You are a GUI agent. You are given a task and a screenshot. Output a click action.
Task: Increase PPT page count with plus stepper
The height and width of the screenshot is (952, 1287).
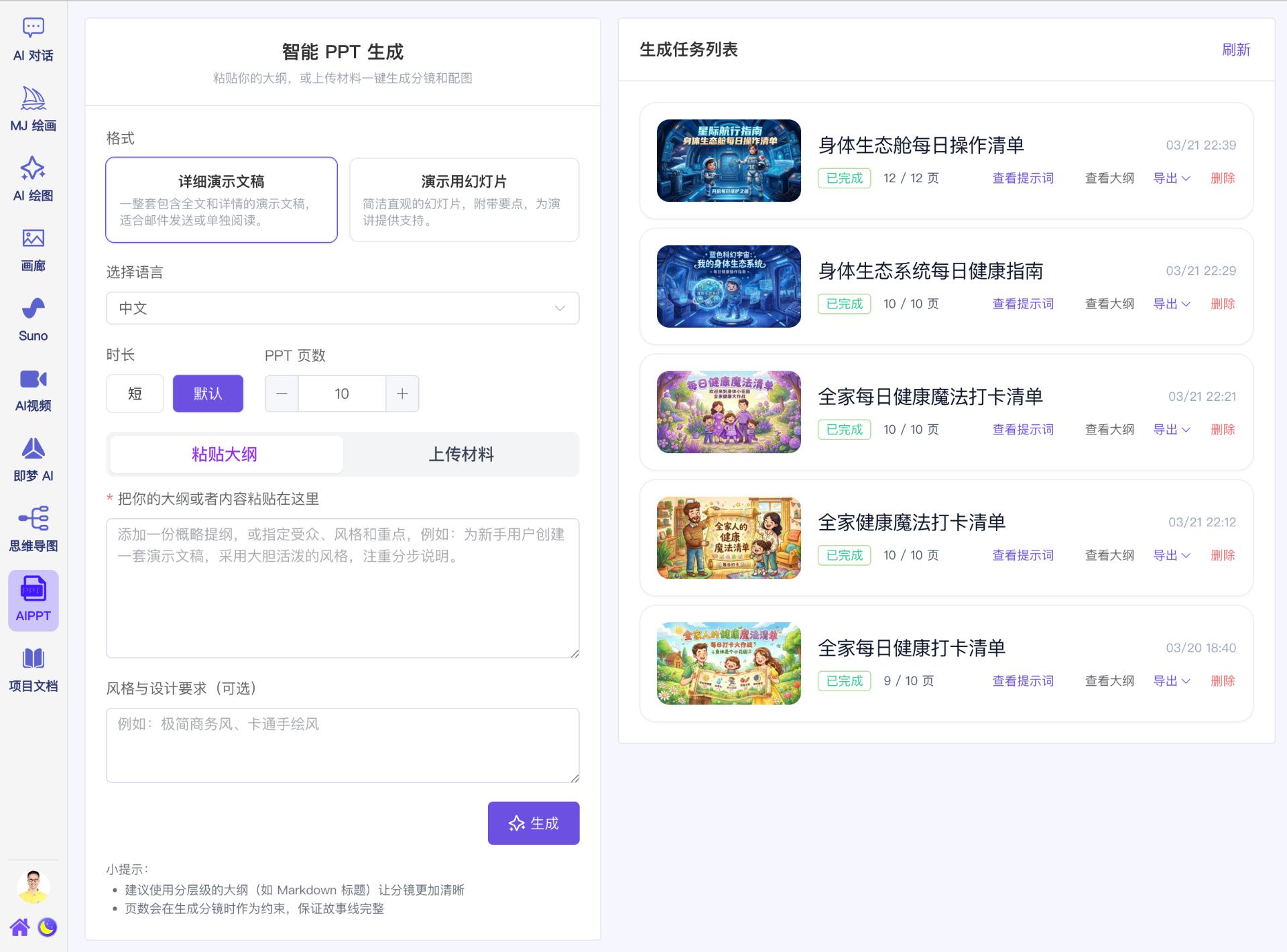pyautogui.click(x=402, y=394)
